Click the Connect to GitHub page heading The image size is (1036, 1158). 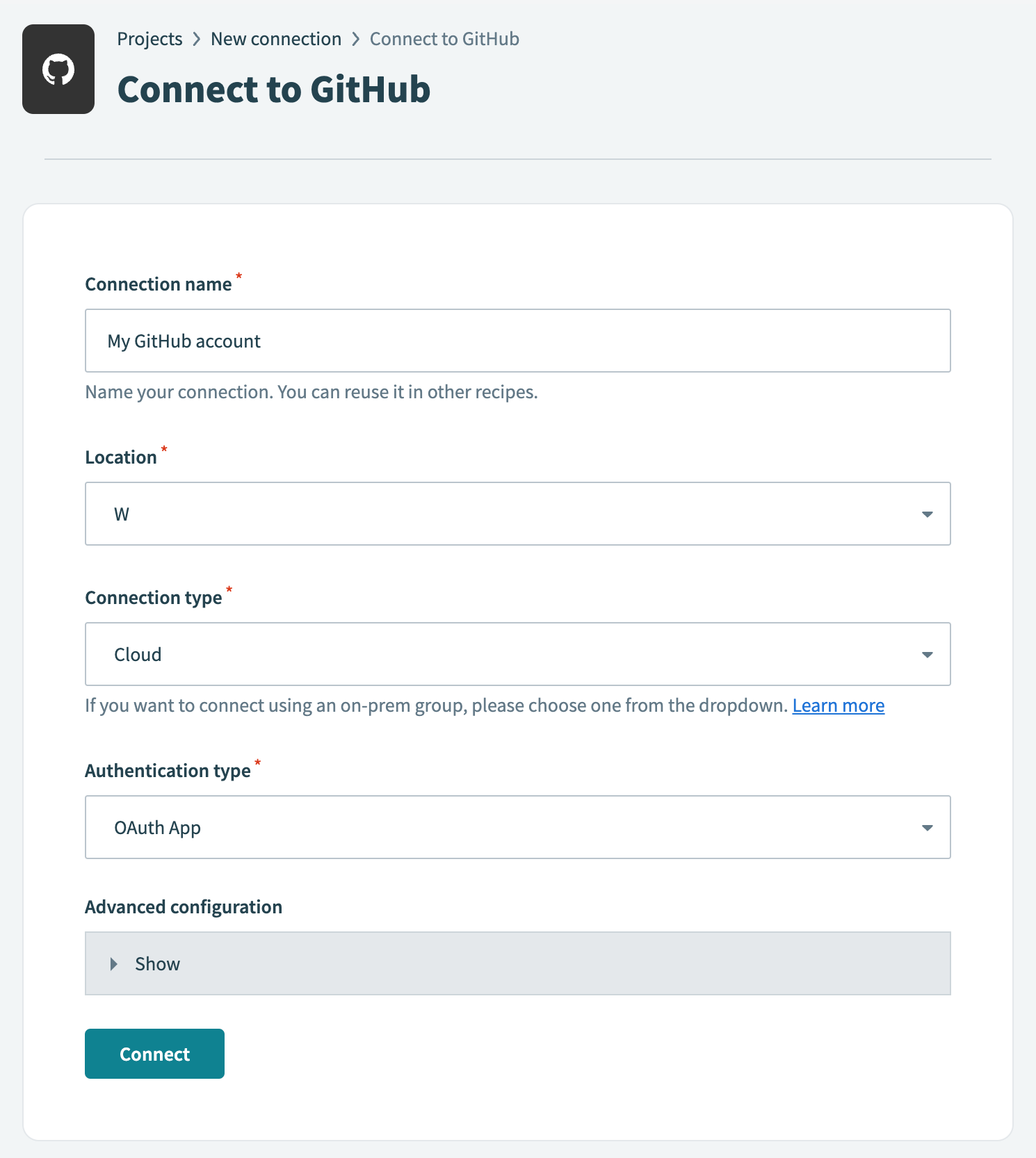pos(274,89)
